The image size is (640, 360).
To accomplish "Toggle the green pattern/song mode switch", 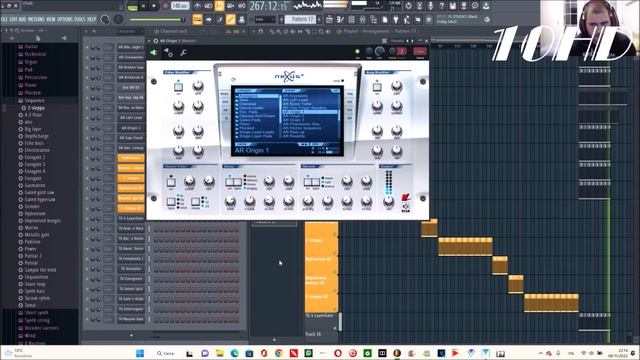I will point(132,7).
